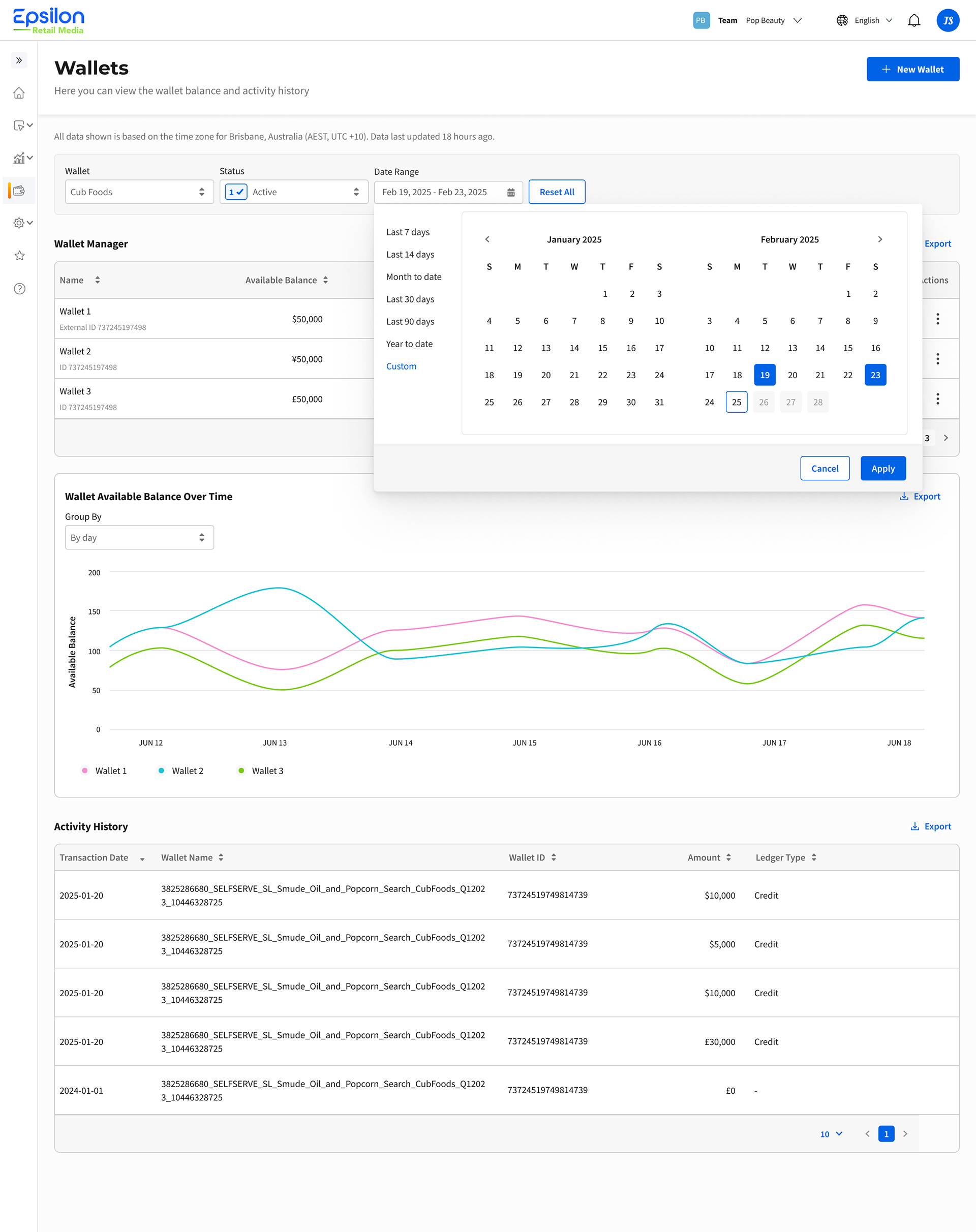976x1232 pixels.
Task: Select February 25 in the calendar
Action: (x=737, y=402)
